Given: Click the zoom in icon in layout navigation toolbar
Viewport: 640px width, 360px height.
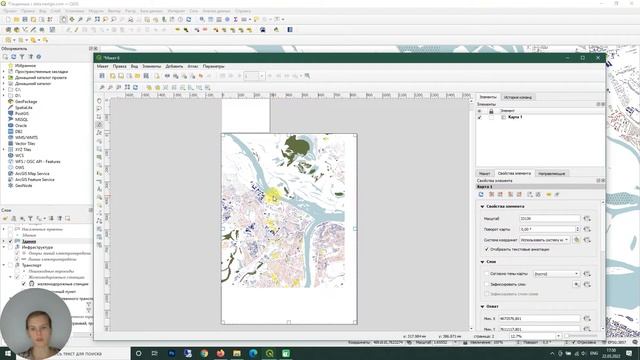Looking at the screenshot, I should [102, 87].
